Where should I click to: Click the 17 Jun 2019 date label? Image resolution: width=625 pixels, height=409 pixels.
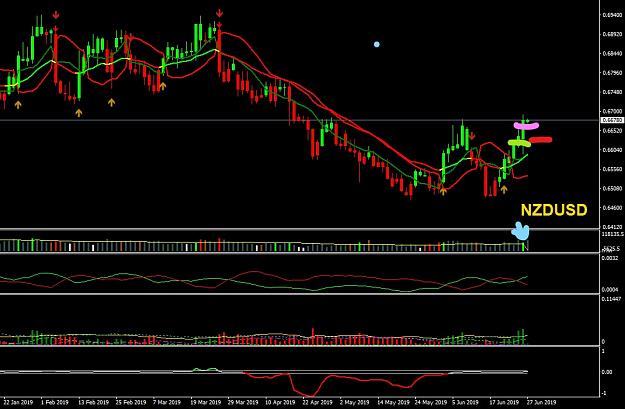pyautogui.click(x=505, y=402)
